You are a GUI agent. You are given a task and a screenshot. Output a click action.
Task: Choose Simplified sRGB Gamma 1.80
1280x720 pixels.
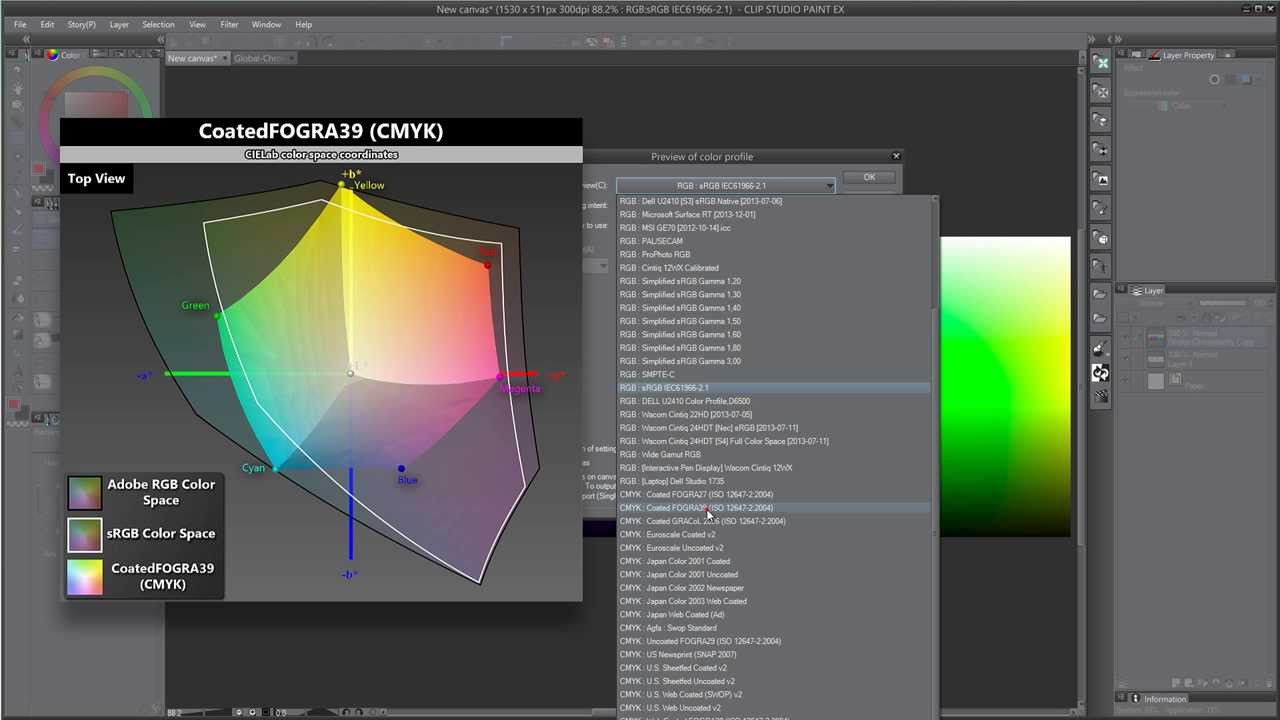point(774,348)
